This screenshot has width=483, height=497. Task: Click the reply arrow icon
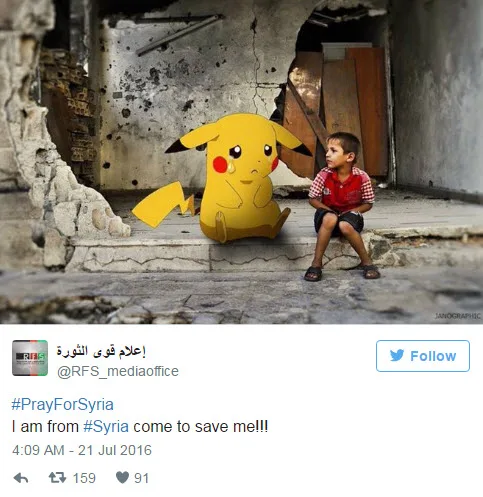click(21, 478)
